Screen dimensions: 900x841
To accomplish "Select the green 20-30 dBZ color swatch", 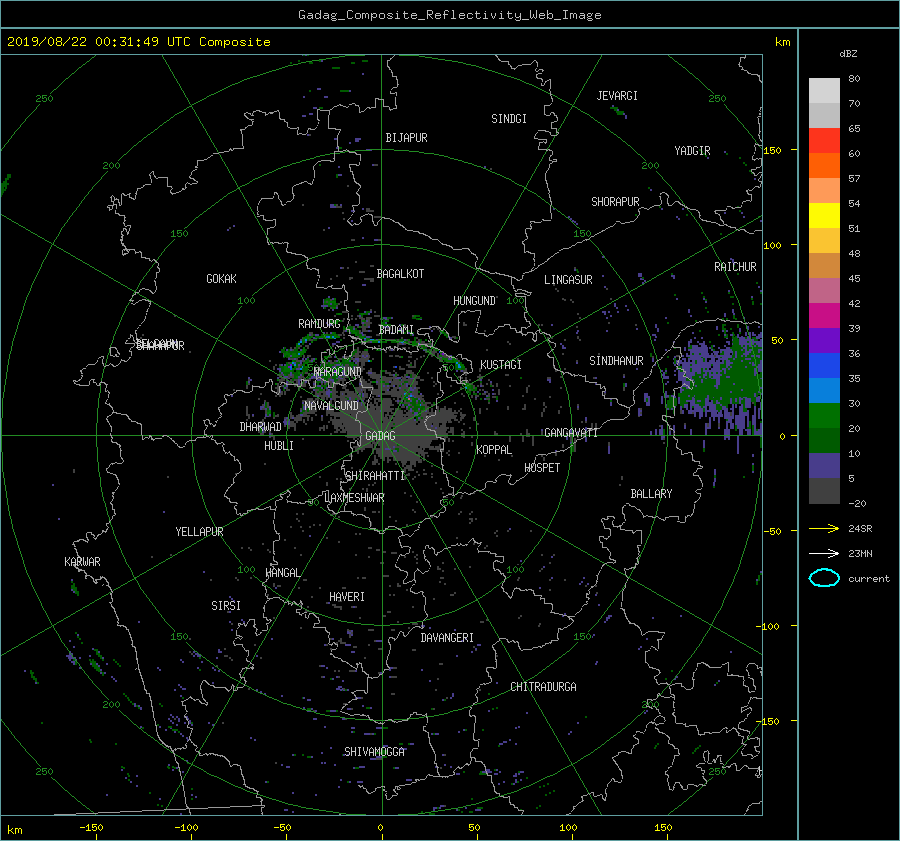I will pyautogui.click(x=824, y=416).
